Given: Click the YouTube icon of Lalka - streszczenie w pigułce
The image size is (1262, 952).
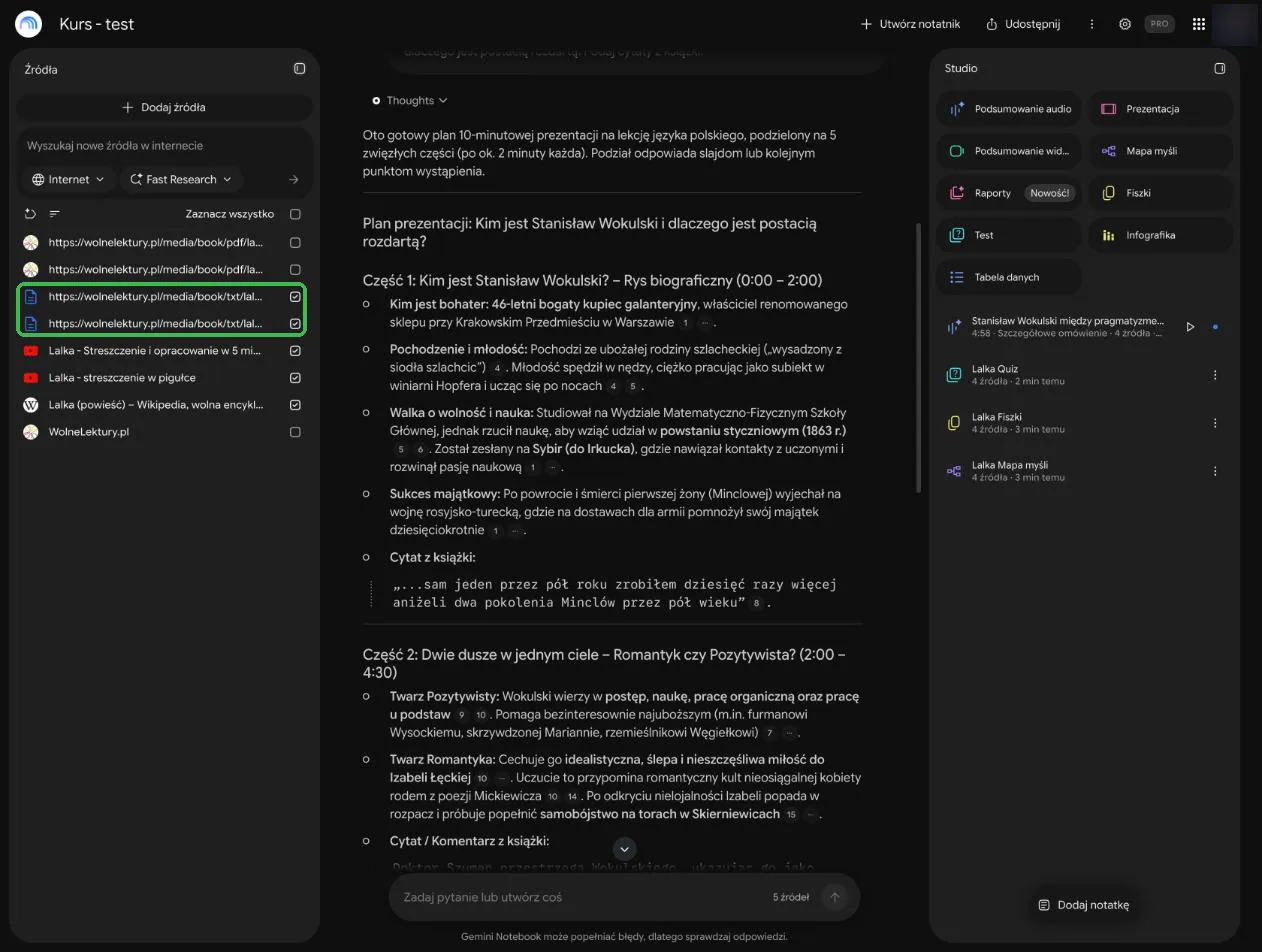Looking at the screenshot, I should point(31,378).
